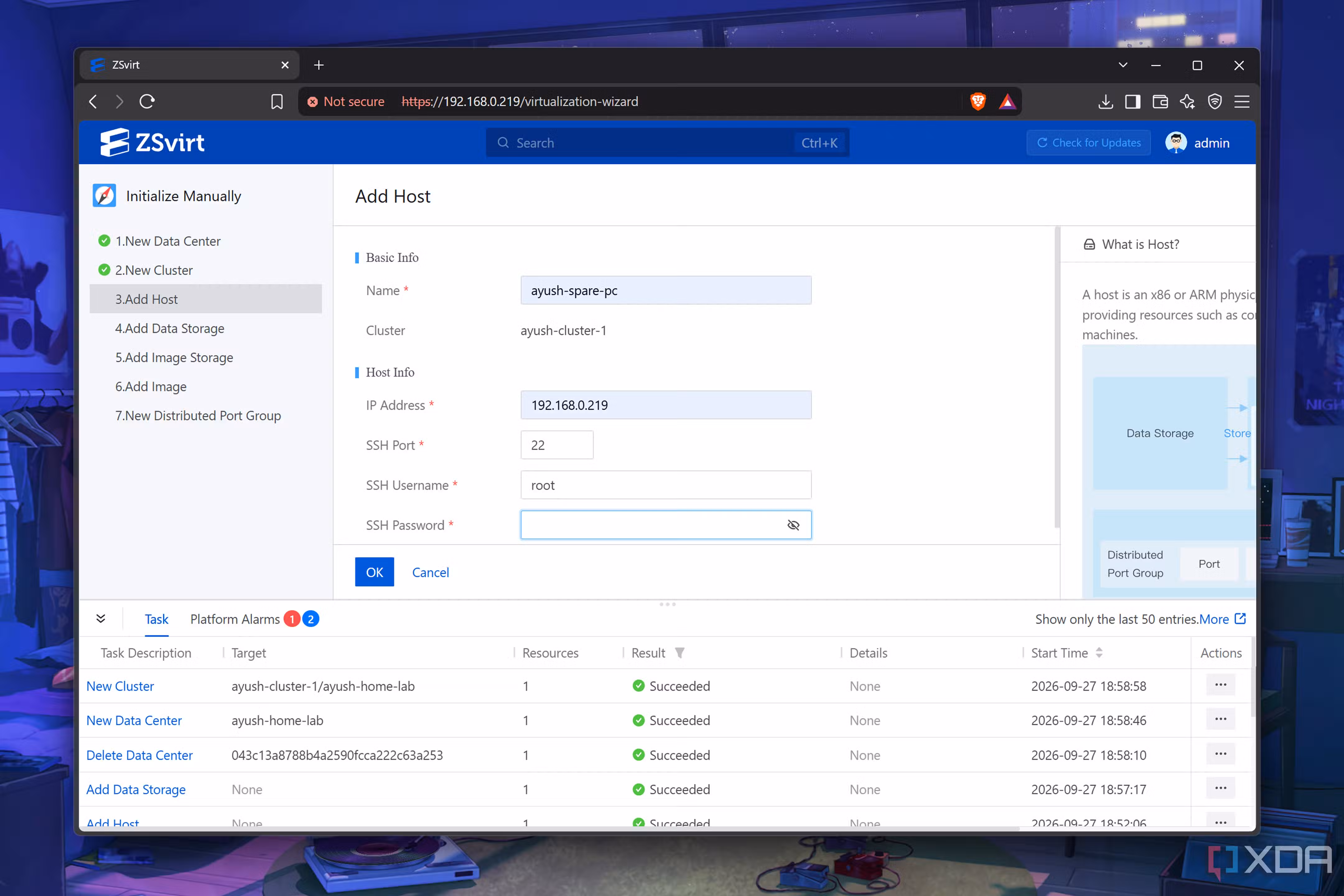Select step 1.New Data Center
Screen dimensions: 1344x896
pyautogui.click(x=167, y=241)
